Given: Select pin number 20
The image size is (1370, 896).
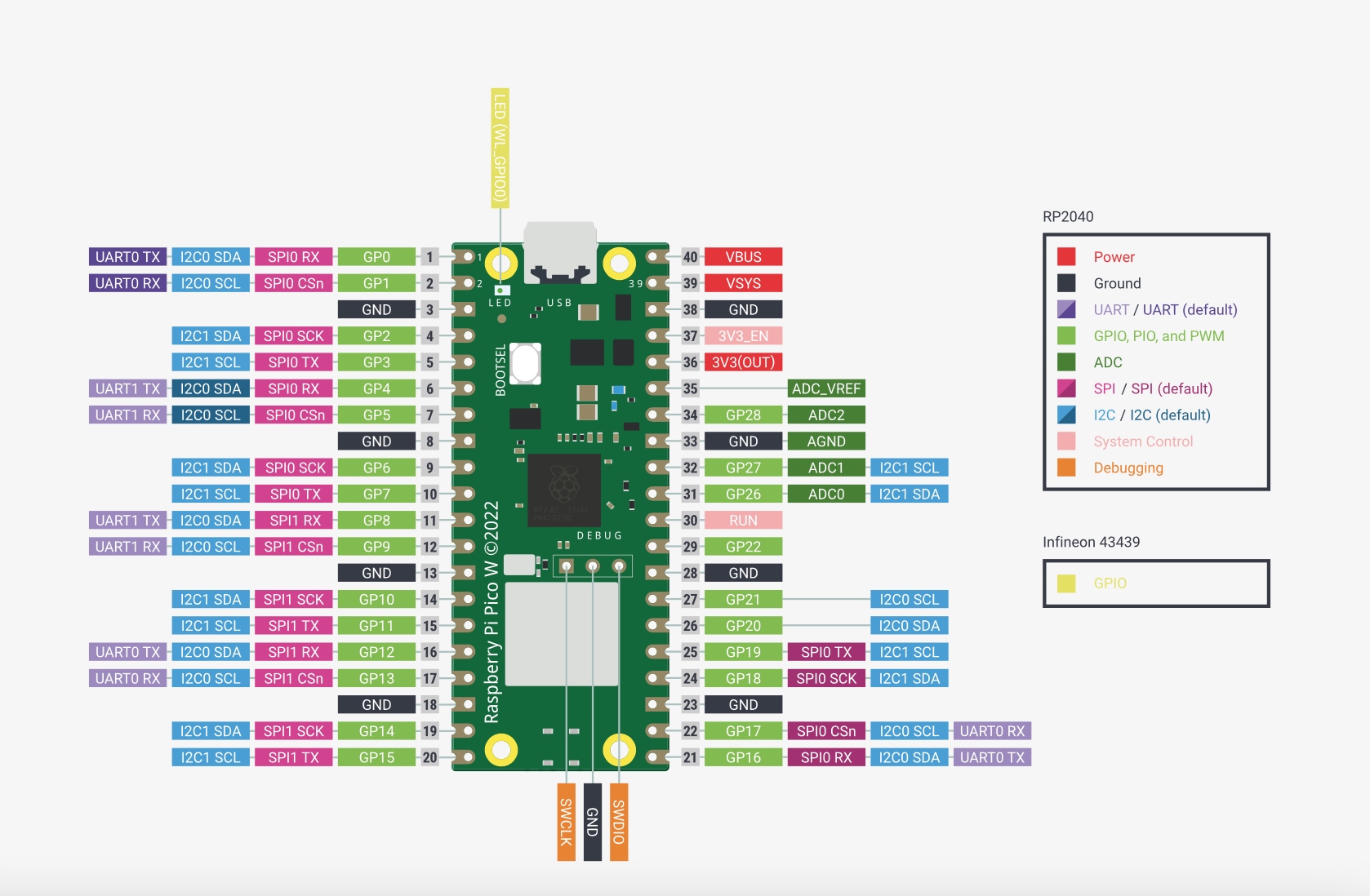Looking at the screenshot, I should tap(429, 757).
